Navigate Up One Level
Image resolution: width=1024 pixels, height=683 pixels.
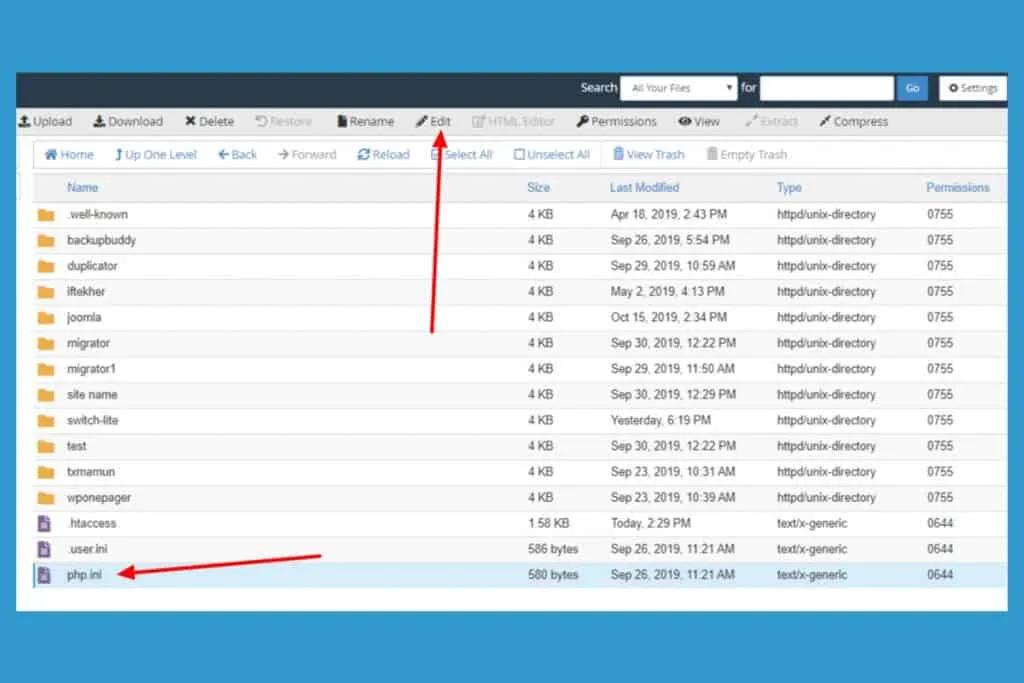pyautogui.click(x=155, y=155)
